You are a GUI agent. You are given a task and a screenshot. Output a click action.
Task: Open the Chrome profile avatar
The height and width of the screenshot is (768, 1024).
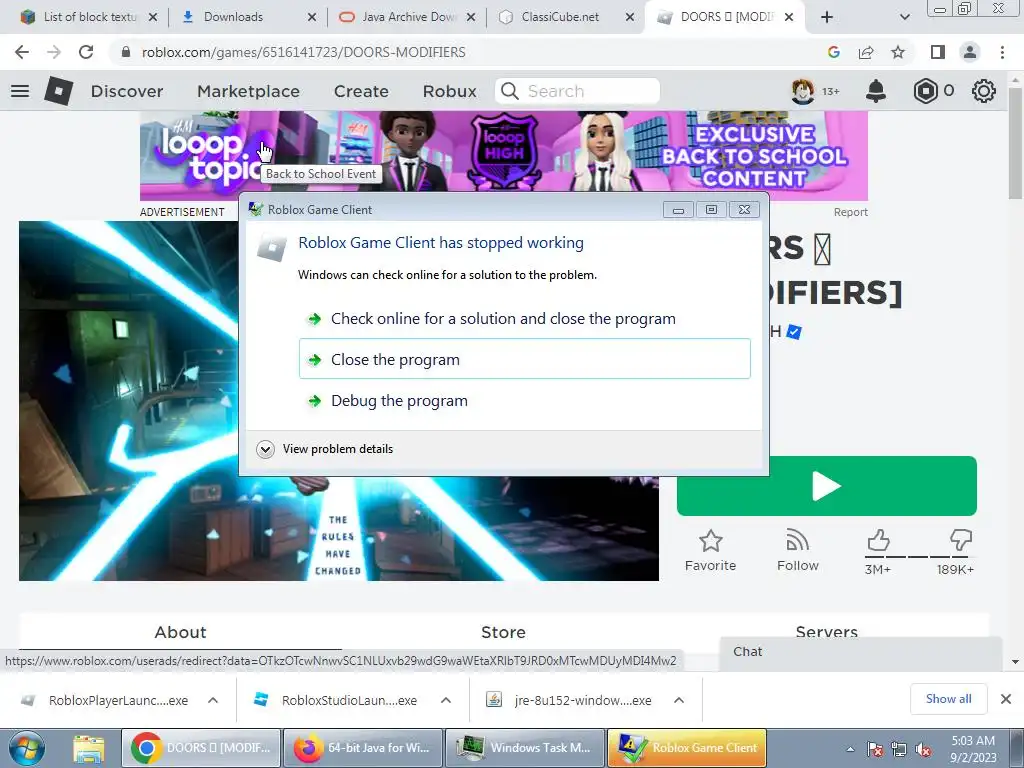(x=970, y=52)
